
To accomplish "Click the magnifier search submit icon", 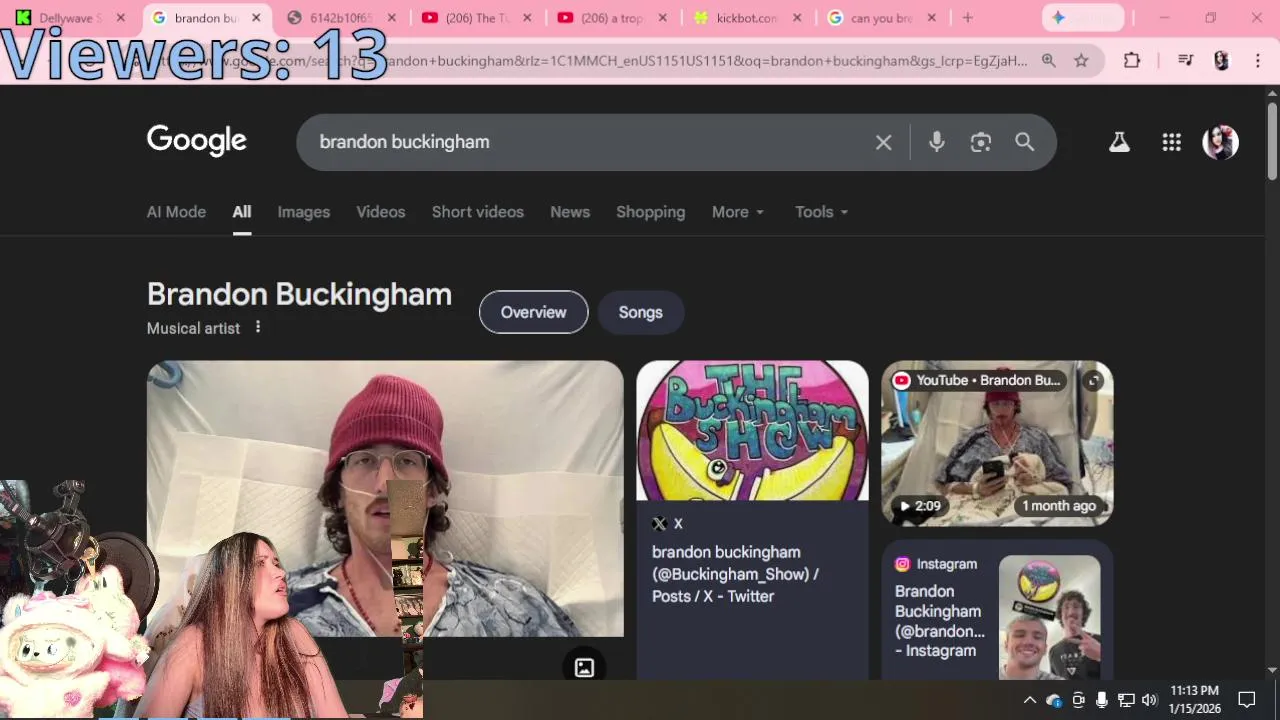I will tap(1024, 142).
